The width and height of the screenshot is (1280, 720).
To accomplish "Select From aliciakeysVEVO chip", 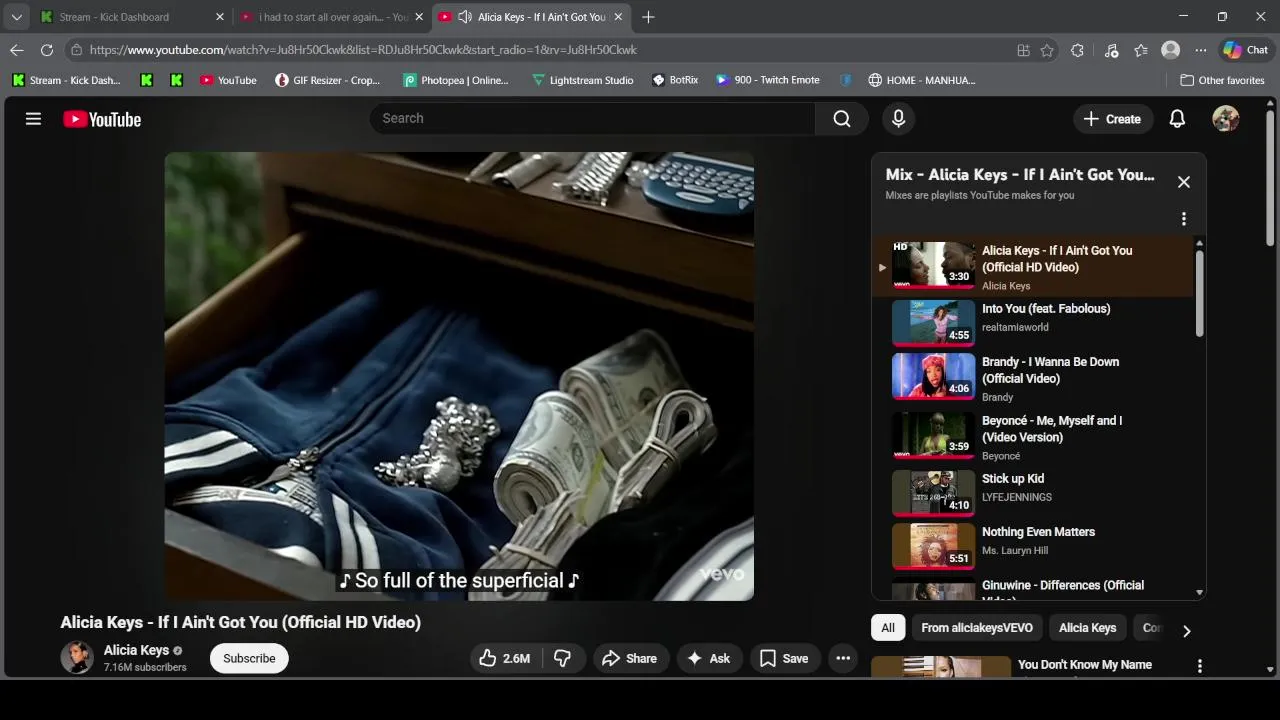I will [977, 628].
